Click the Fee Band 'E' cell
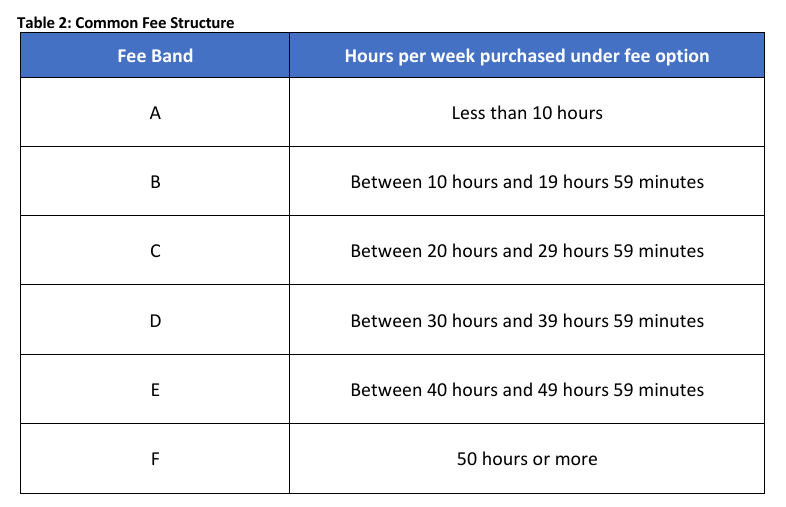Image resolution: width=786 pixels, height=507 pixels. click(155, 390)
